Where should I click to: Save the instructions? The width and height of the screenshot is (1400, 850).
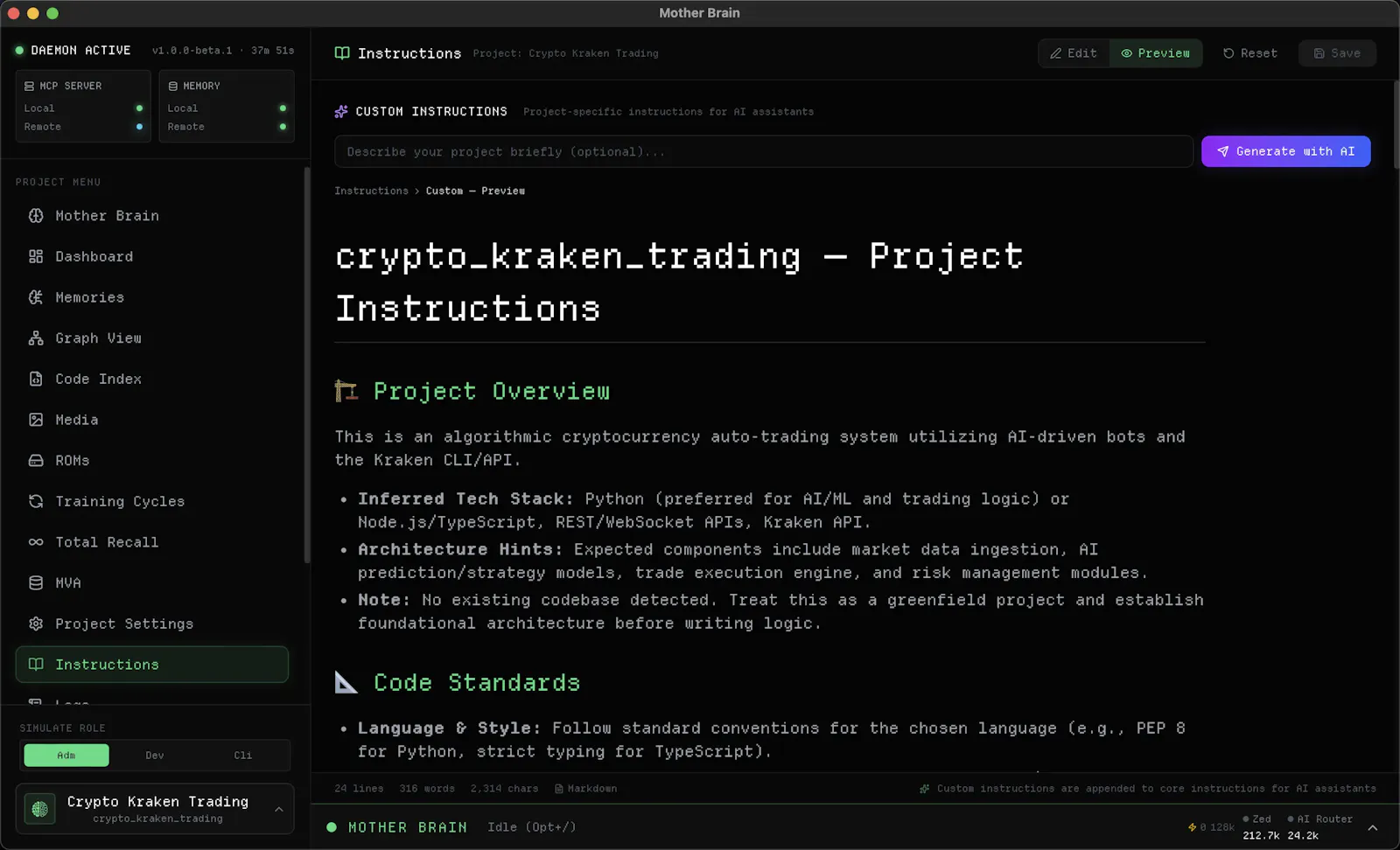(x=1337, y=53)
